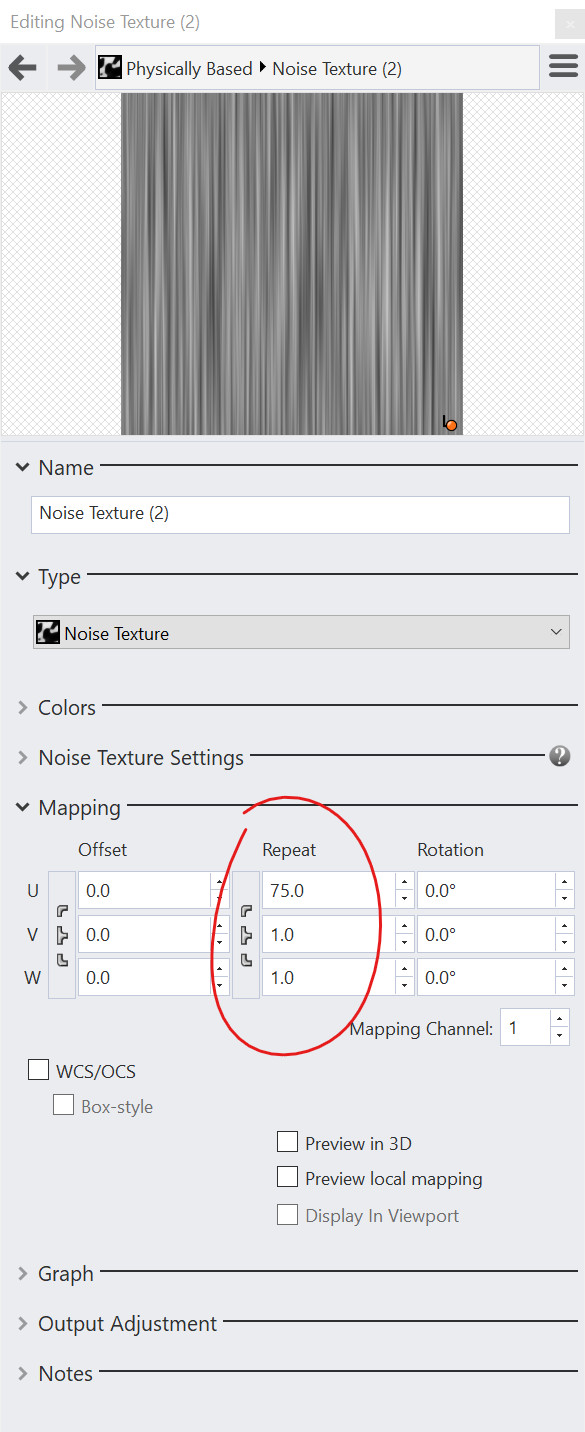Image resolution: width=585 pixels, height=1432 pixels.
Task: Click the orange mapping indicator on the texture preview
Action: click(450, 424)
